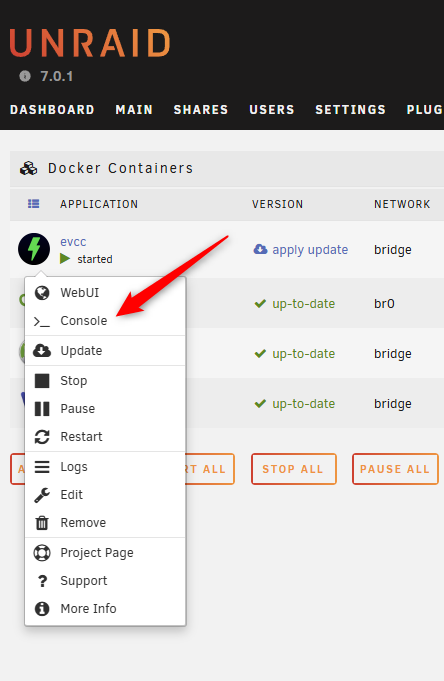
Task: Click the version info icon near 7.0.1
Action: (25, 76)
